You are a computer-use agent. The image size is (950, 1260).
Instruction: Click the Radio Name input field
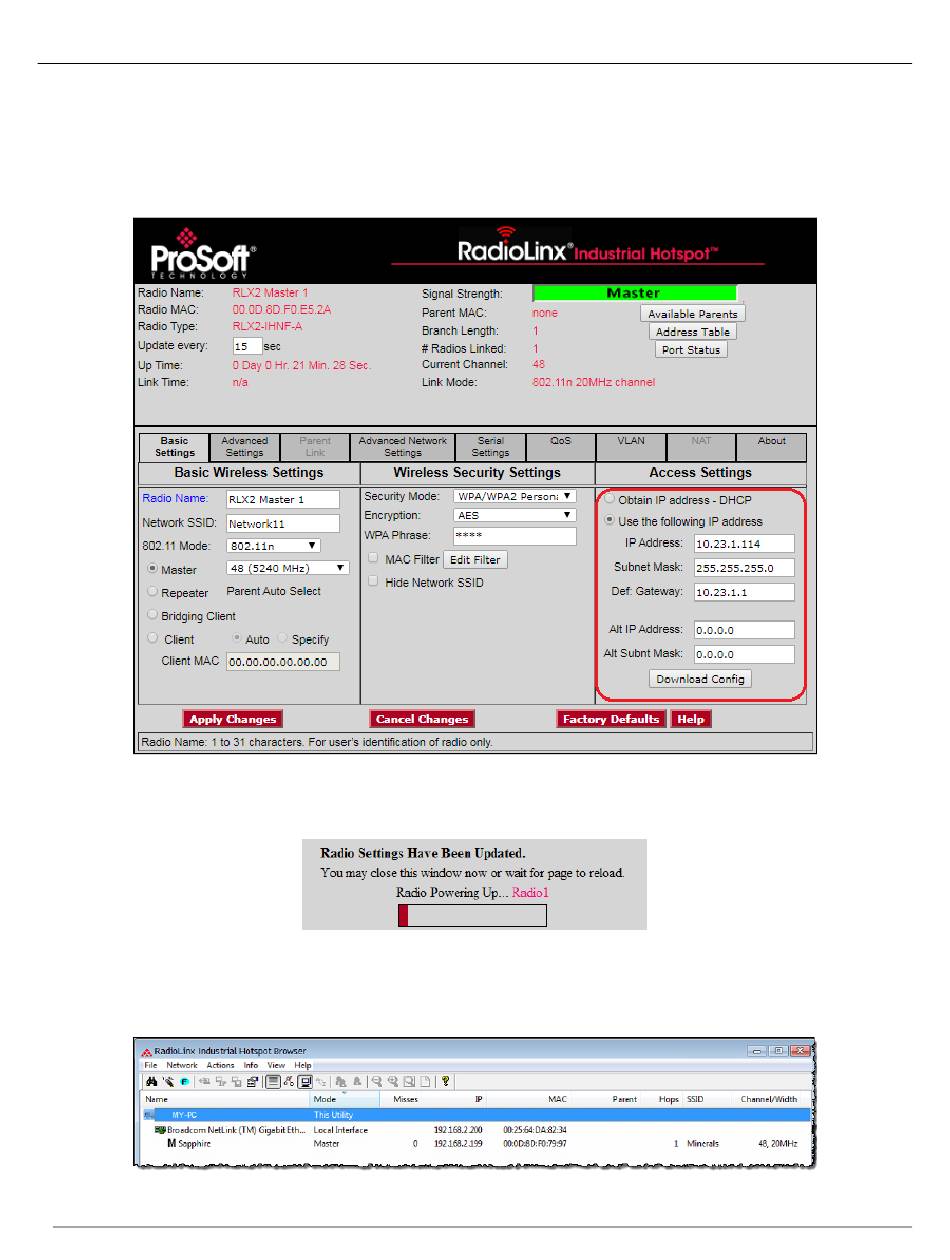pyautogui.click(x=283, y=499)
